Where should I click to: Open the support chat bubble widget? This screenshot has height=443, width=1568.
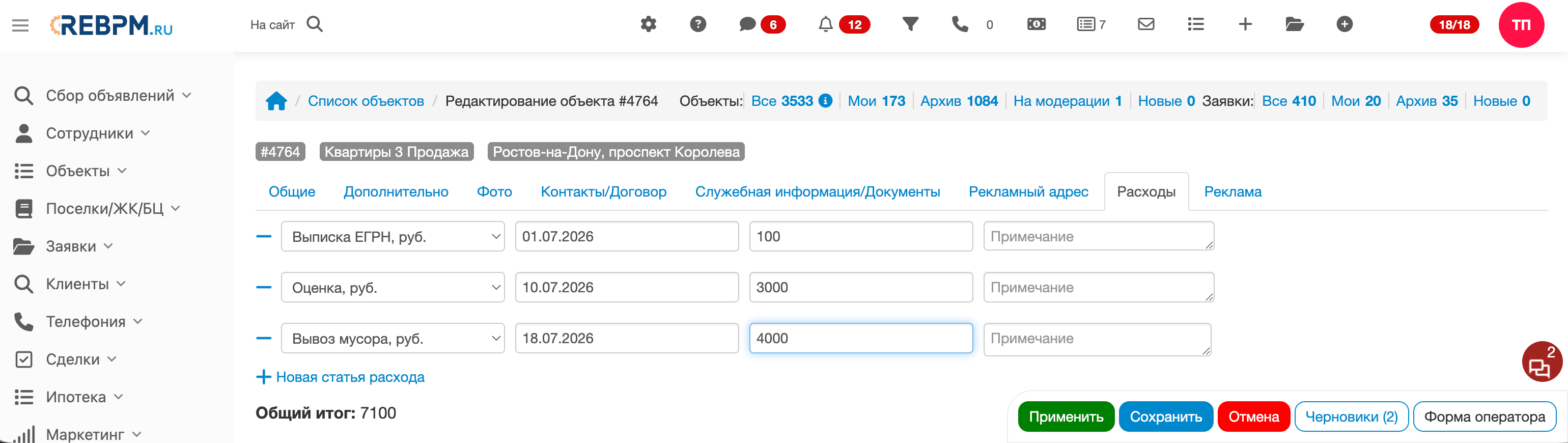1542,362
